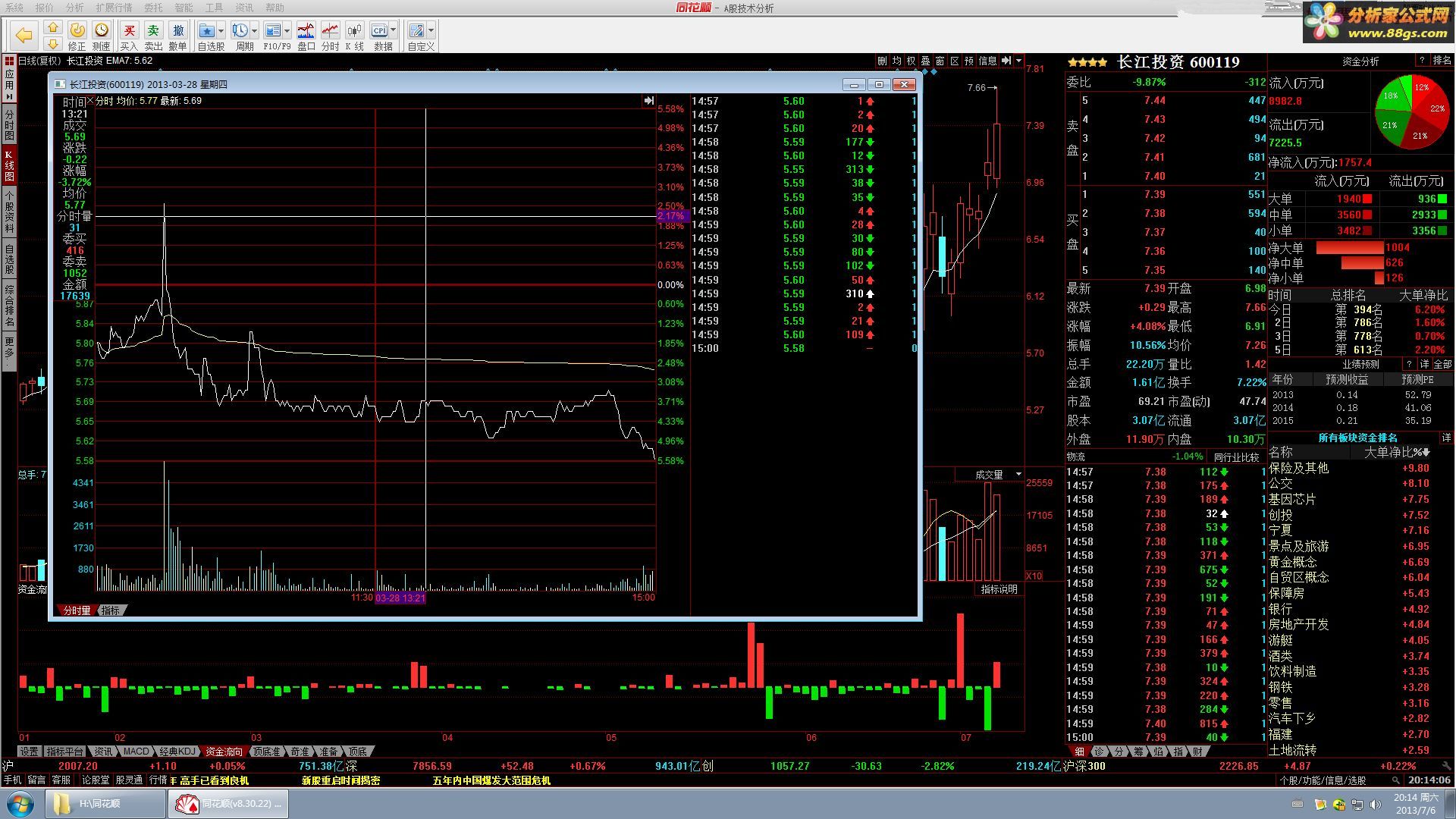Open the 大单净比% sort dropdown

point(1427,452)
